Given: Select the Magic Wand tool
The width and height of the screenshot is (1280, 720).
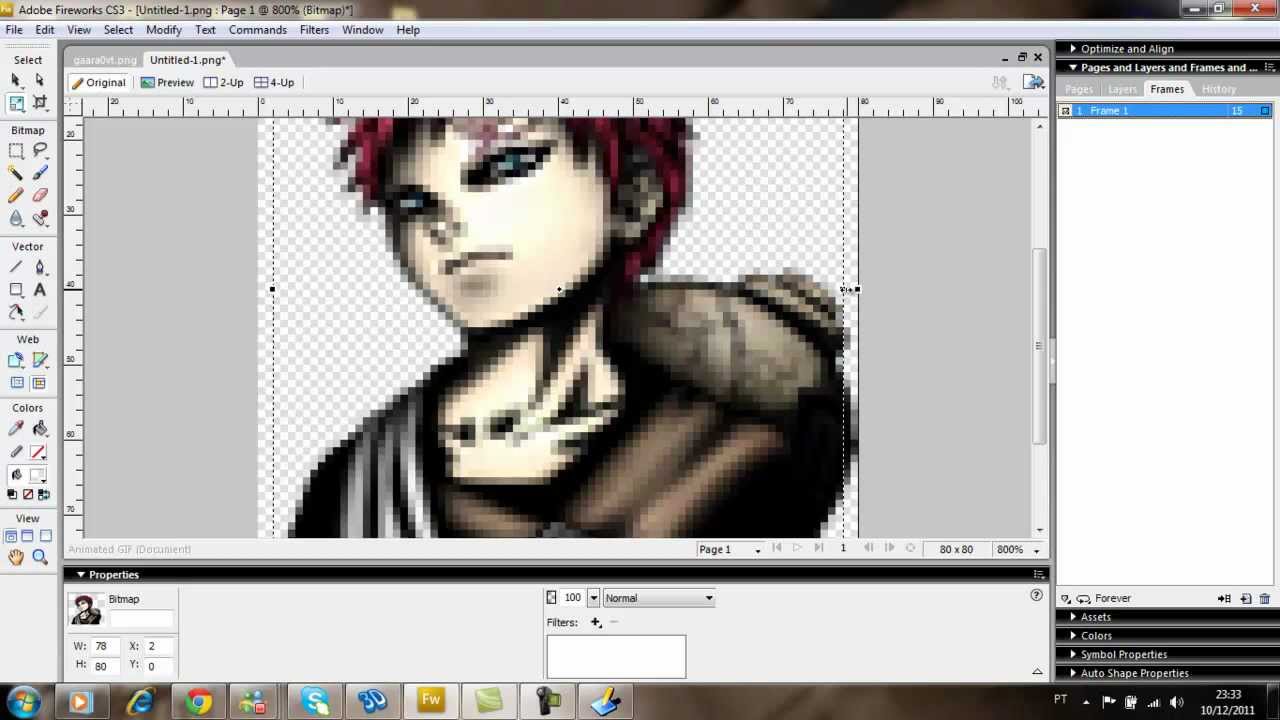Looking at the screenshot, I should [16, 173].
